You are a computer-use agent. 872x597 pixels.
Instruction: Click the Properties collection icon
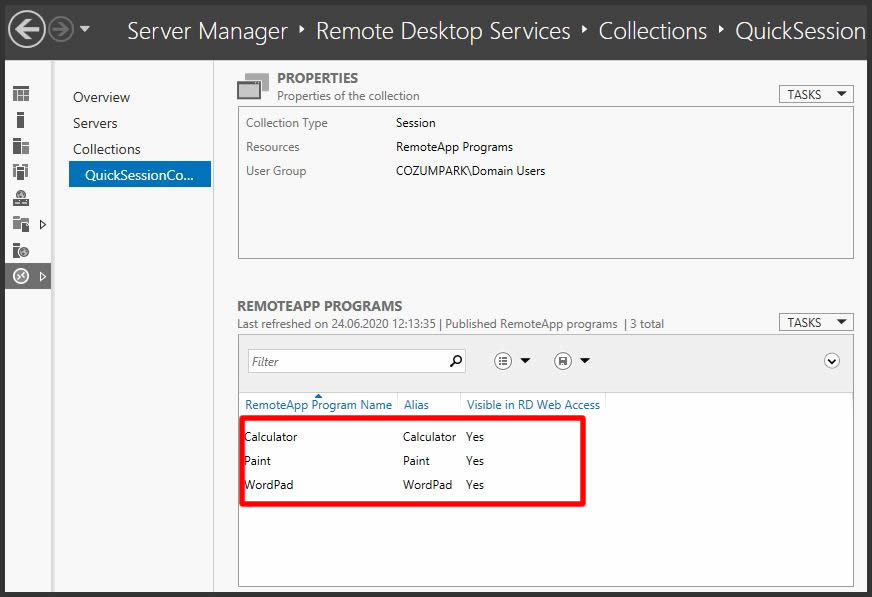coord(253,87)
